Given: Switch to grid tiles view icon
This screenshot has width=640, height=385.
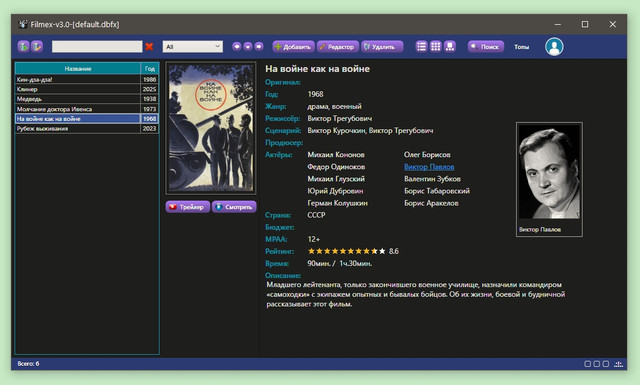Looking at the screenshot, I should (x=436, y=47).
